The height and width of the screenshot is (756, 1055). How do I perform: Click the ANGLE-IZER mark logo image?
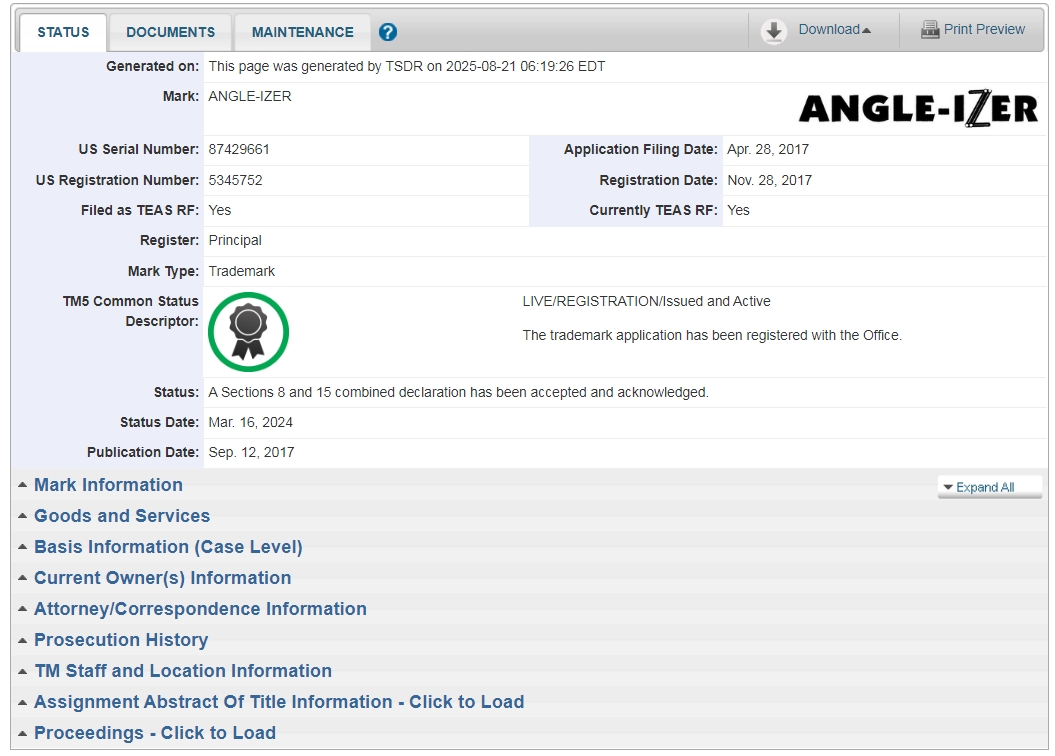coord(917,108)
